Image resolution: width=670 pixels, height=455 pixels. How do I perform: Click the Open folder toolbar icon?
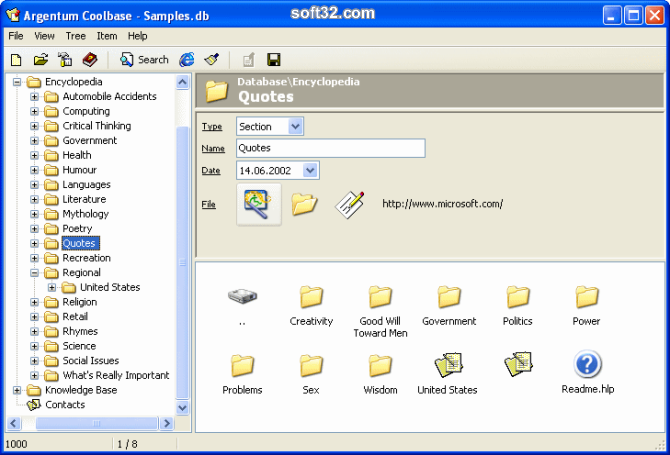click(x=41, y=60)
